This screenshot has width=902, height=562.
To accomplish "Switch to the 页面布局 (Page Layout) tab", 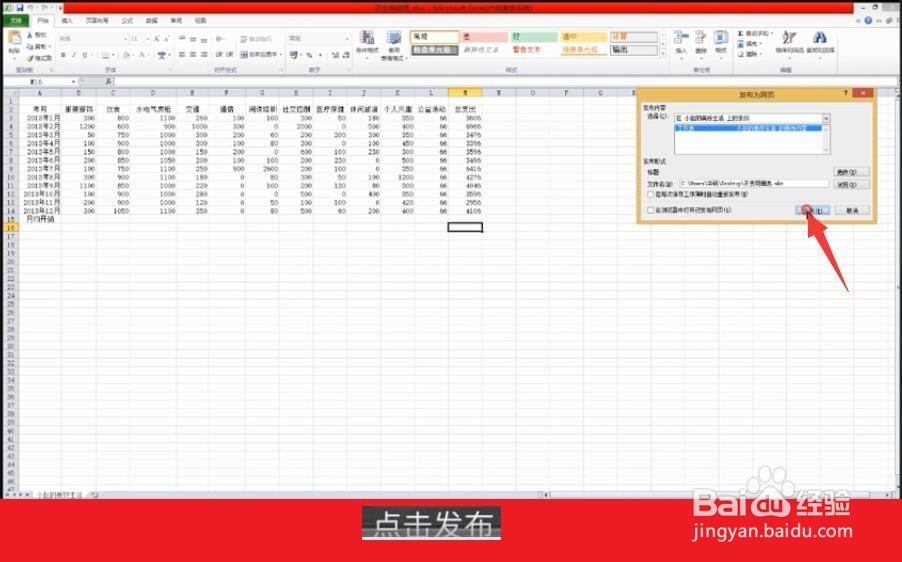I will (97, 21).
